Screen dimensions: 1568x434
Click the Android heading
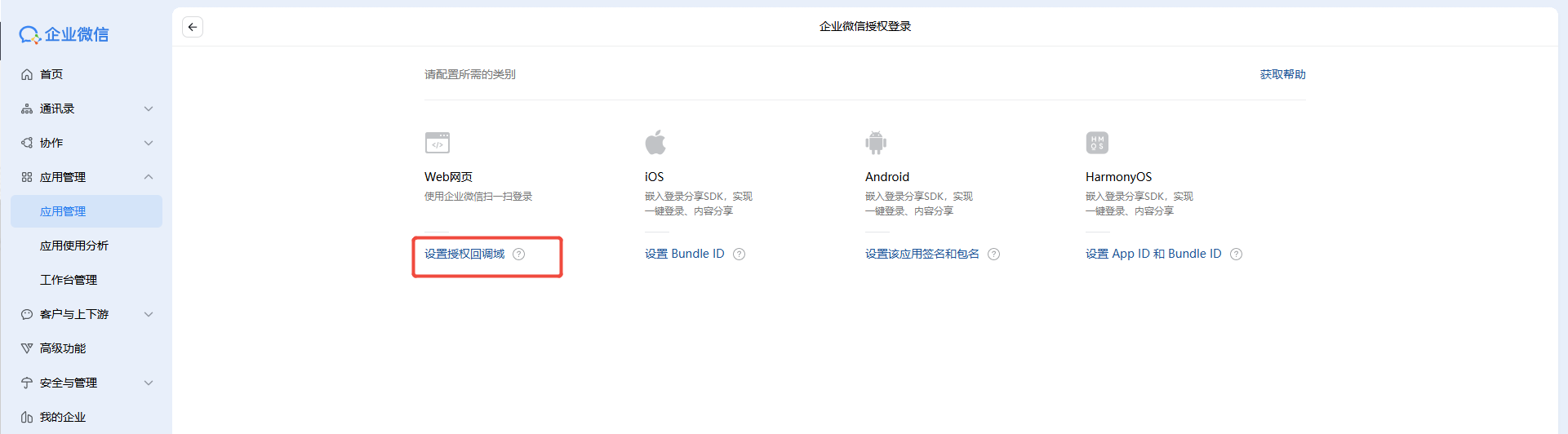point(887,177)
